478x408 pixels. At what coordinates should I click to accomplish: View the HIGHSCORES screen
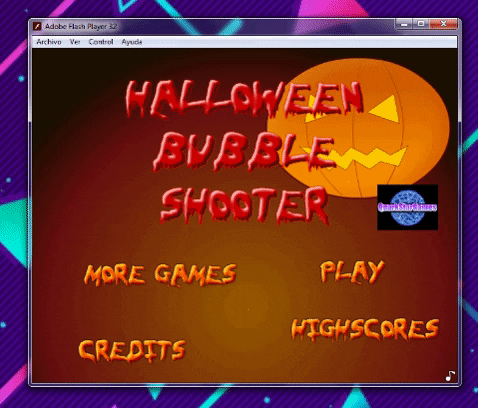(365, 329)
